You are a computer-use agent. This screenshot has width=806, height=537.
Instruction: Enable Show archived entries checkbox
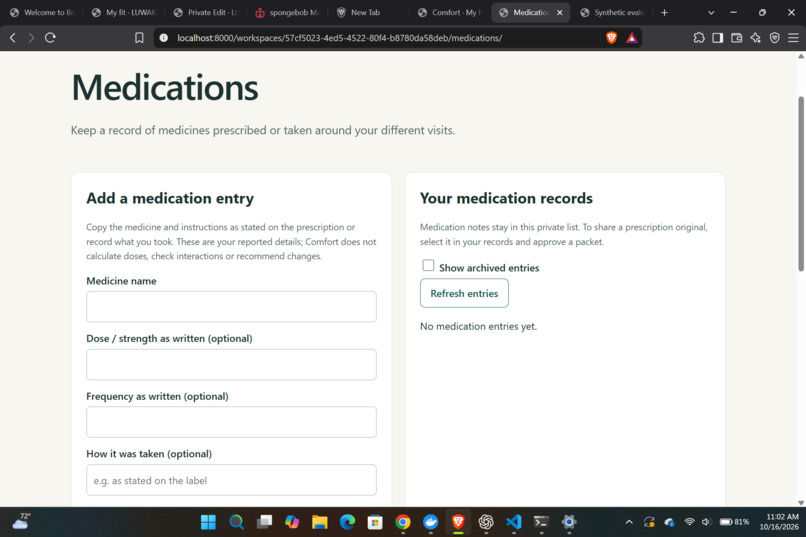tap(428, 265)
